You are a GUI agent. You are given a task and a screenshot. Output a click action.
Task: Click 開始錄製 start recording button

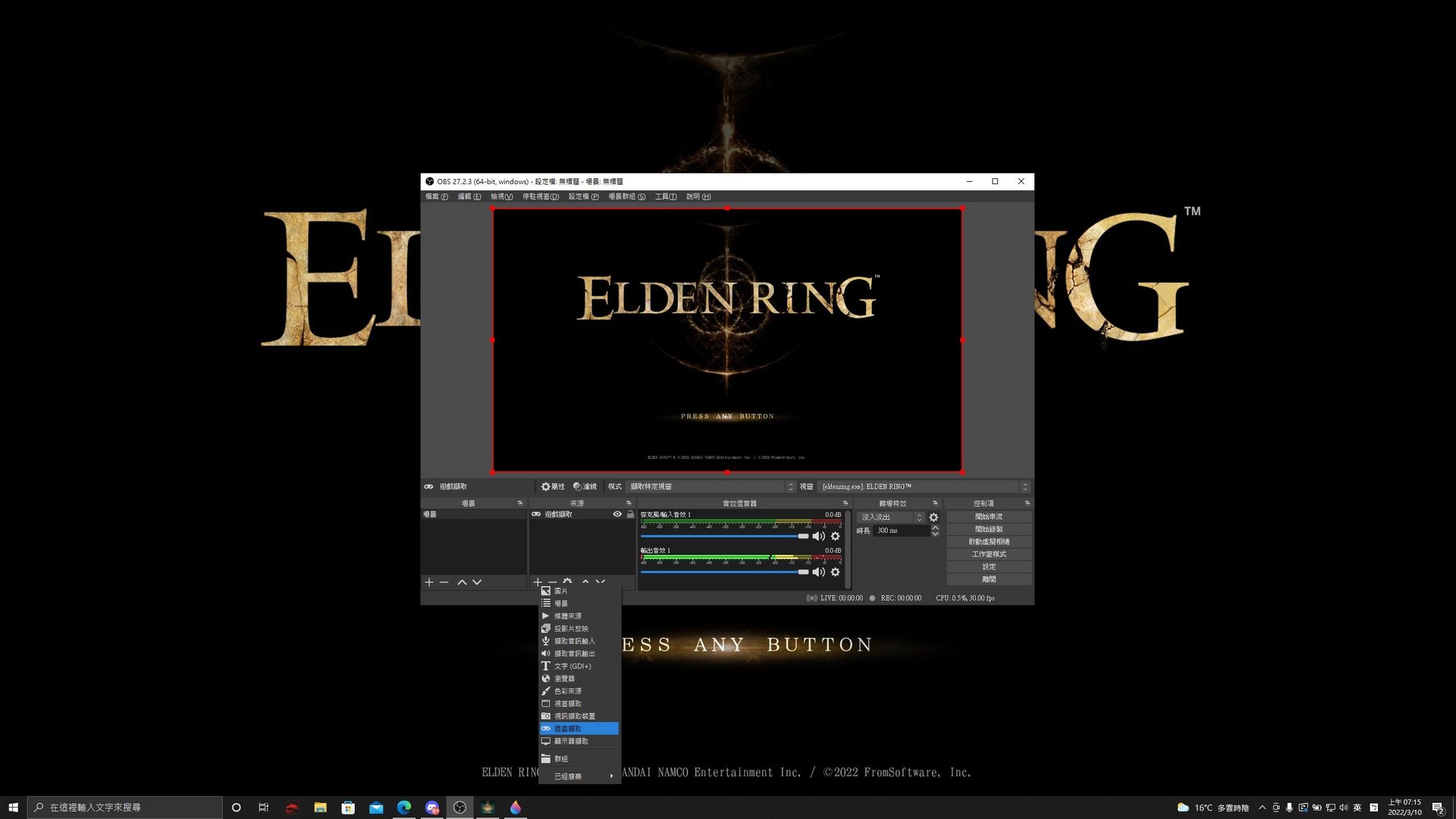click(989, 529)
